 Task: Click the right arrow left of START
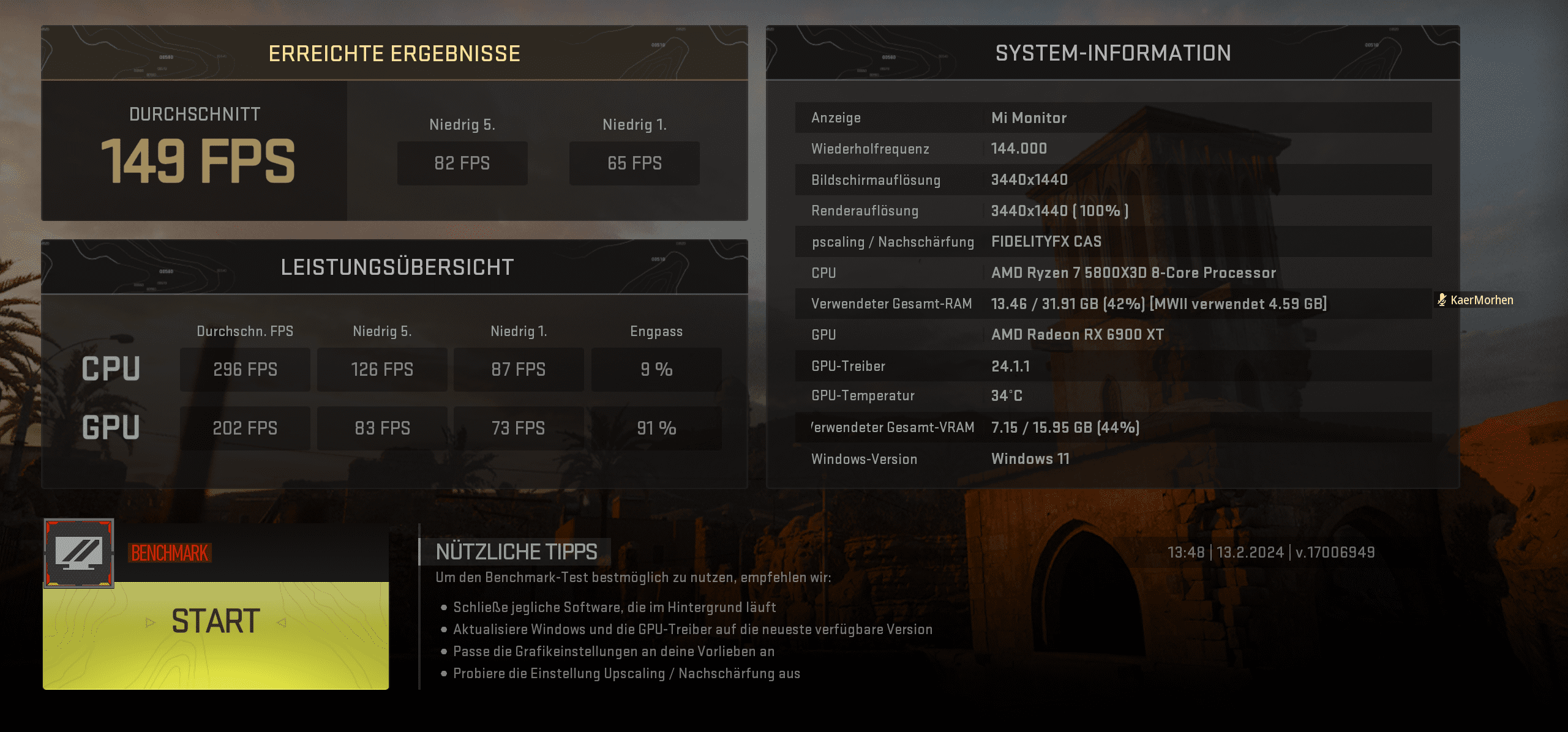point(151,623)
